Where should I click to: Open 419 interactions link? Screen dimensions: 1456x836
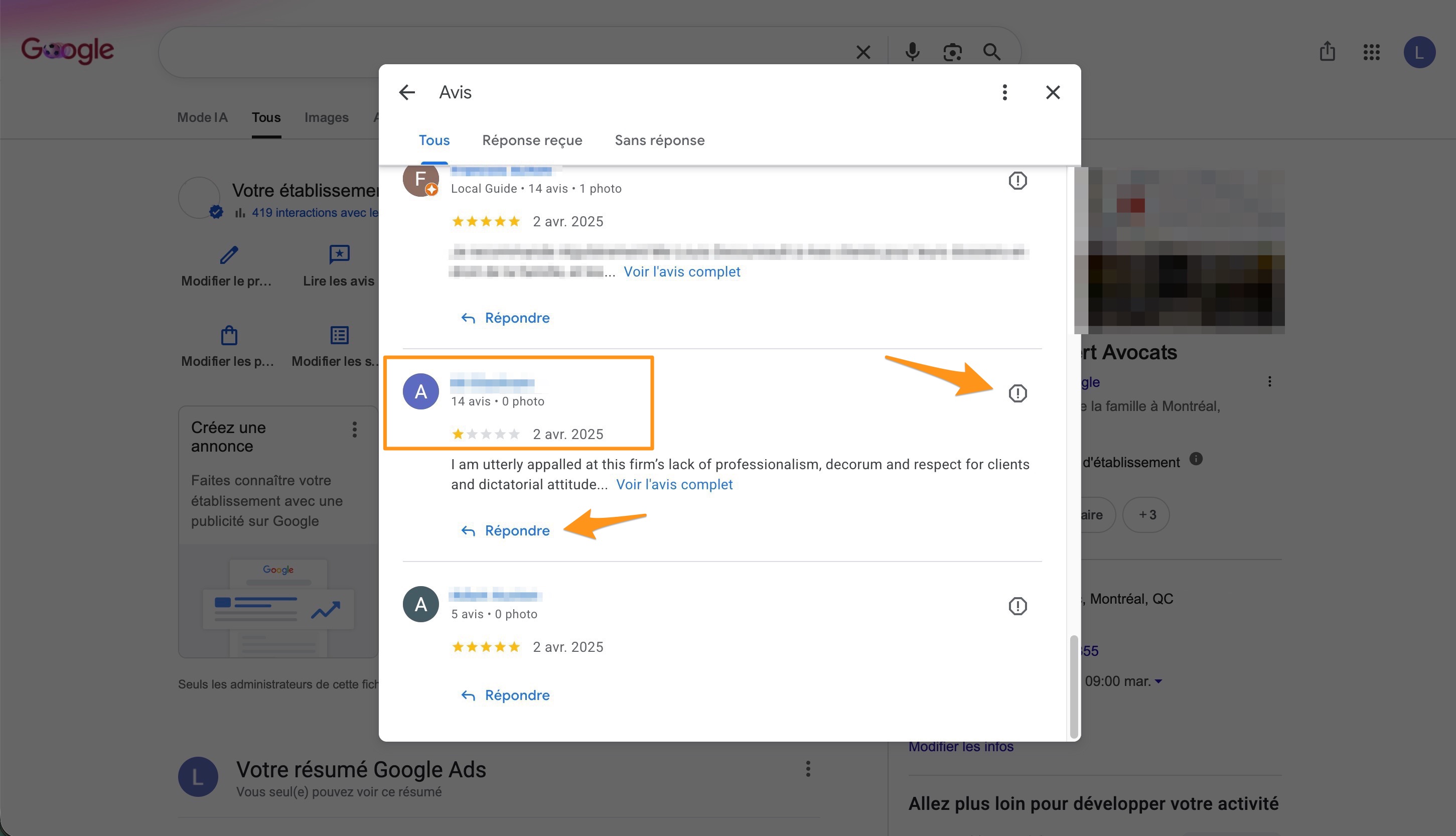coord(315,213)
